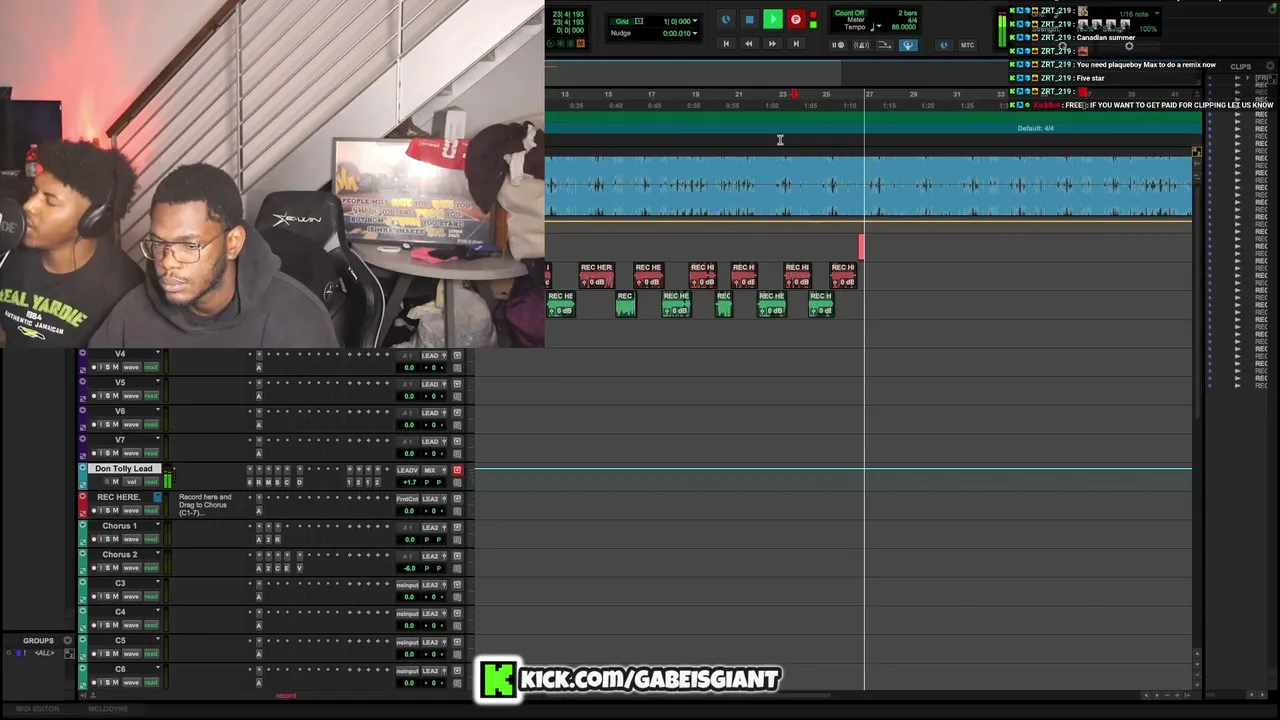The image size is (1280, 720).
Task: Click the V6 track purple color strip
Action: click(x=83, y=419)
